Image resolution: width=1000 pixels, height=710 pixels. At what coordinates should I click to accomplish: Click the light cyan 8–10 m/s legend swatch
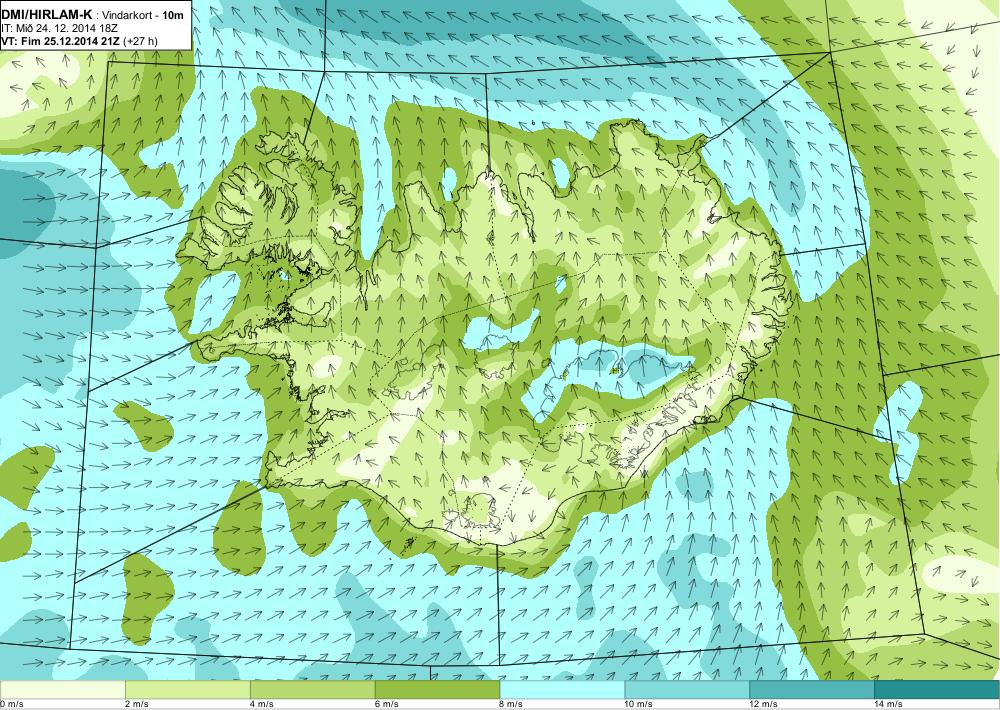(562, 690)
